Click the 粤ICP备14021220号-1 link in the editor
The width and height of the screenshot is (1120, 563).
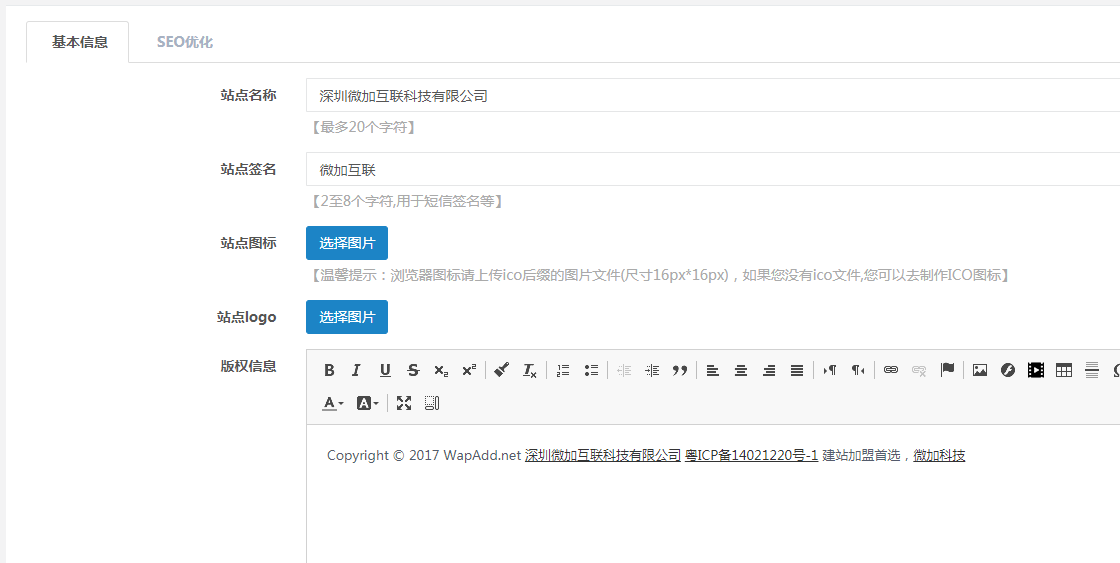point(751,456)
